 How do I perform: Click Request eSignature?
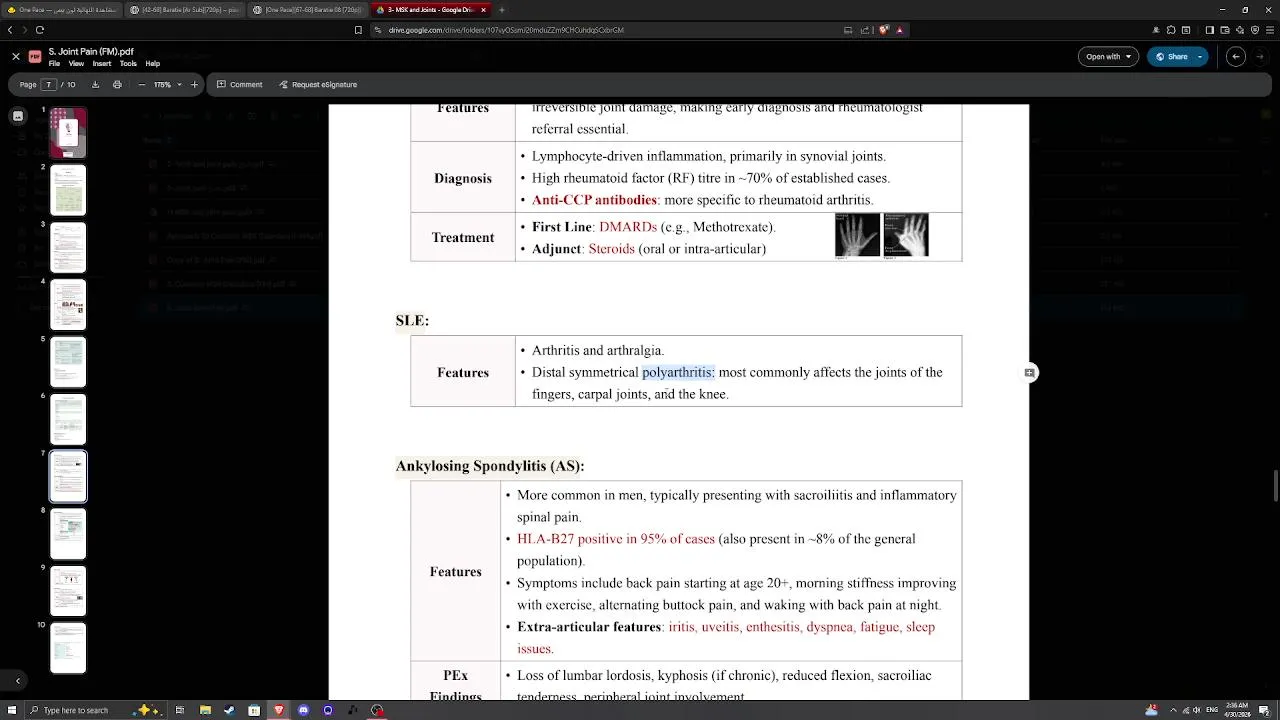tap(318, 84)
